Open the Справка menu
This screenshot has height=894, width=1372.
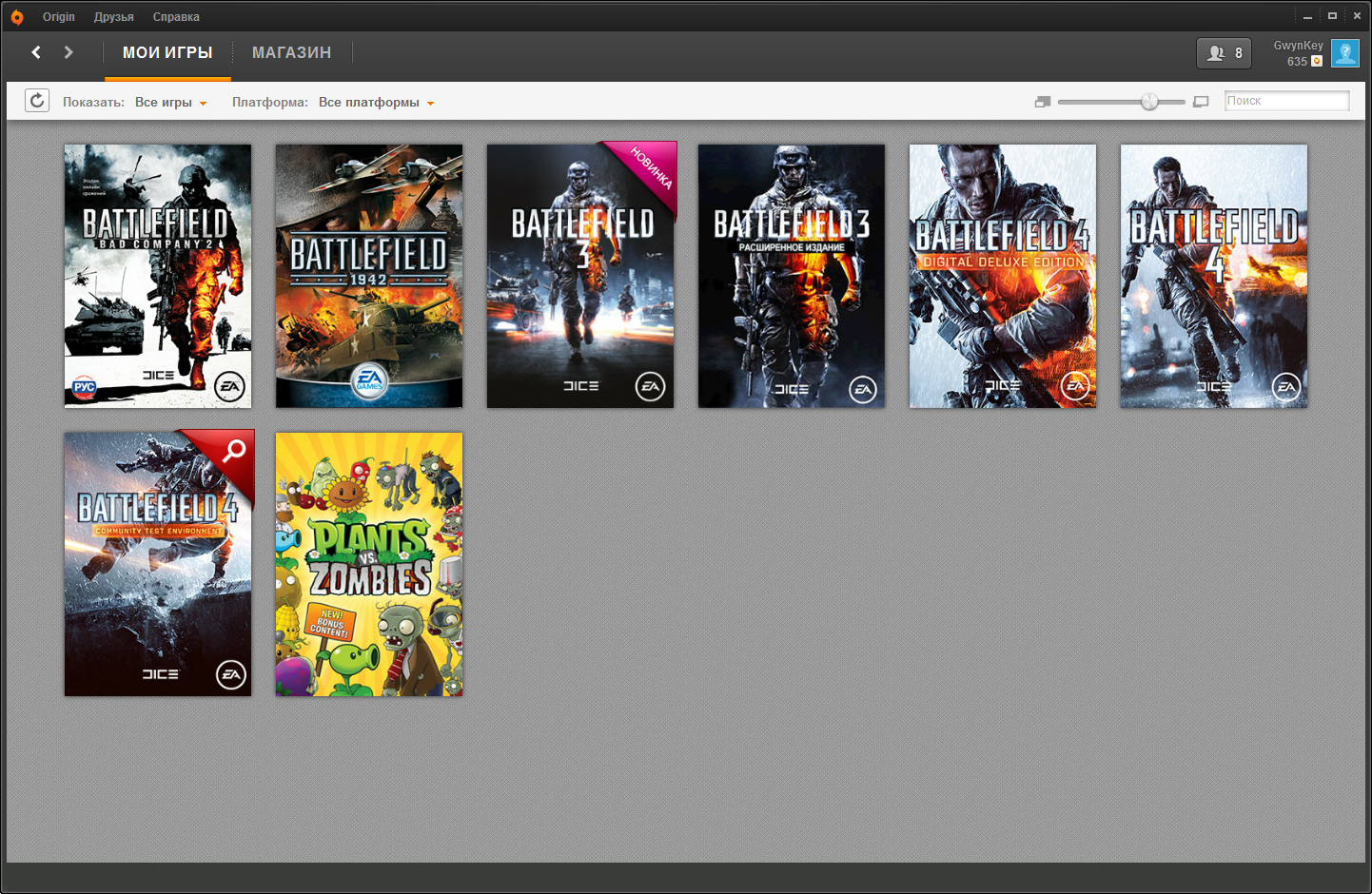tap(176, 17)
